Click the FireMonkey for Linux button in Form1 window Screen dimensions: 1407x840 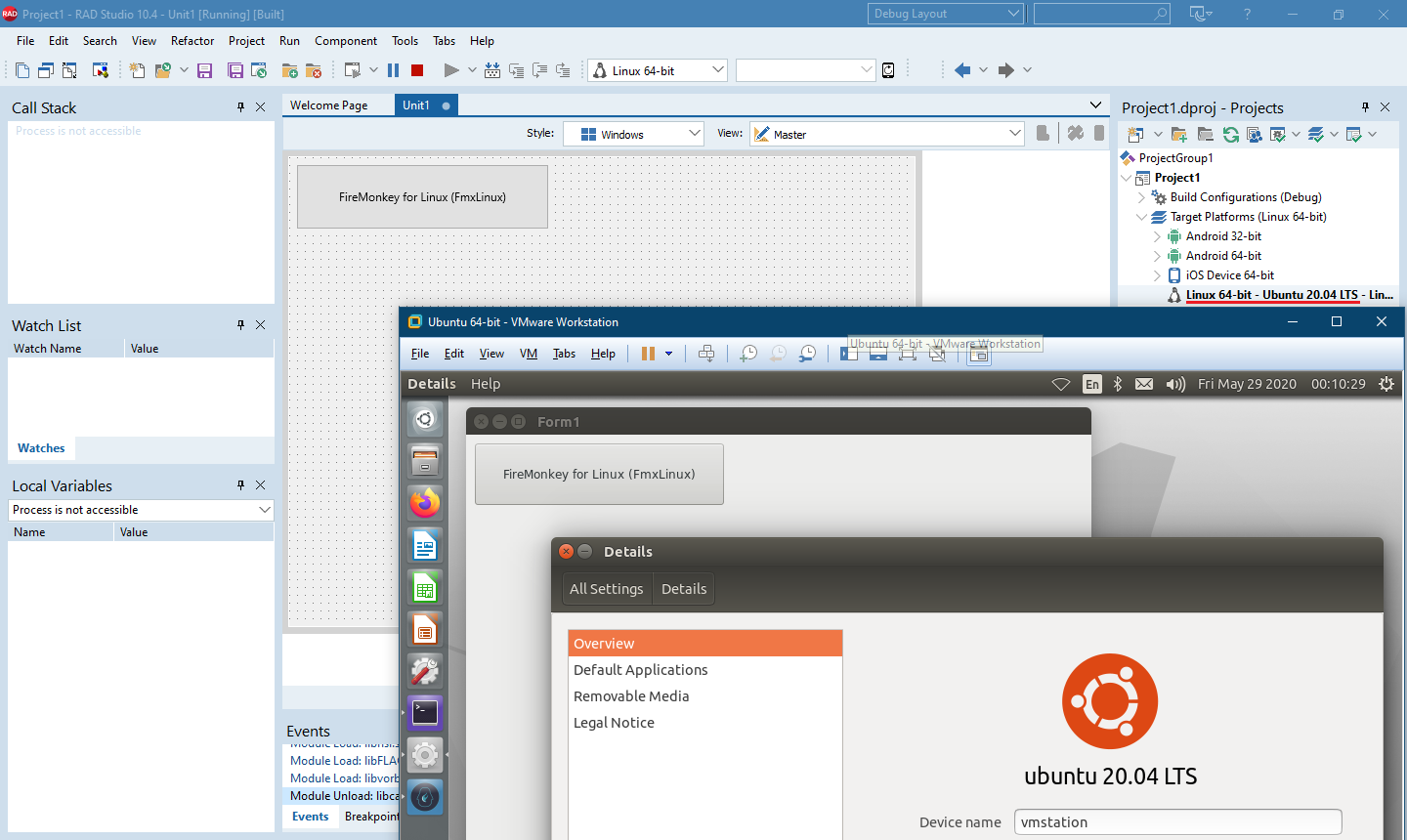599,475
